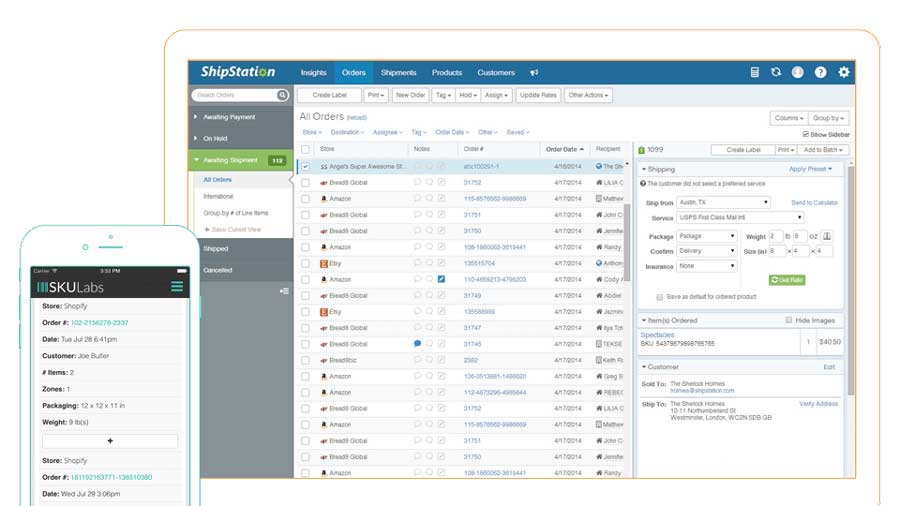
Task: Open the Service USPS First Class dropdown
Action: [740, 217]
